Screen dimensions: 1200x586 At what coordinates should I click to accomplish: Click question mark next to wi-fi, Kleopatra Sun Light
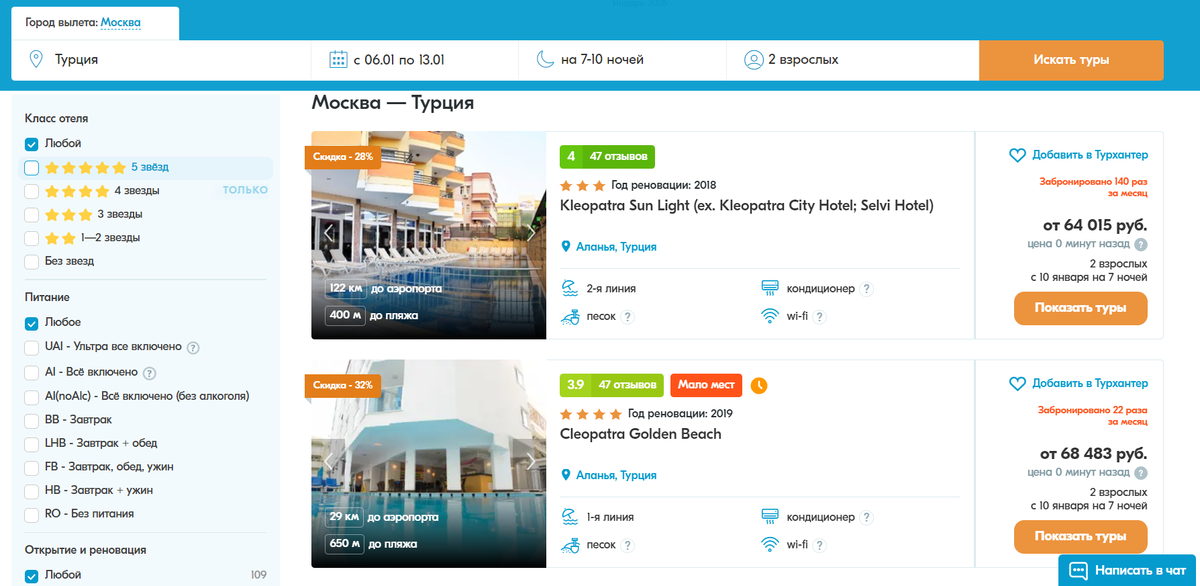pyautogui.click(x=819, y=317)
